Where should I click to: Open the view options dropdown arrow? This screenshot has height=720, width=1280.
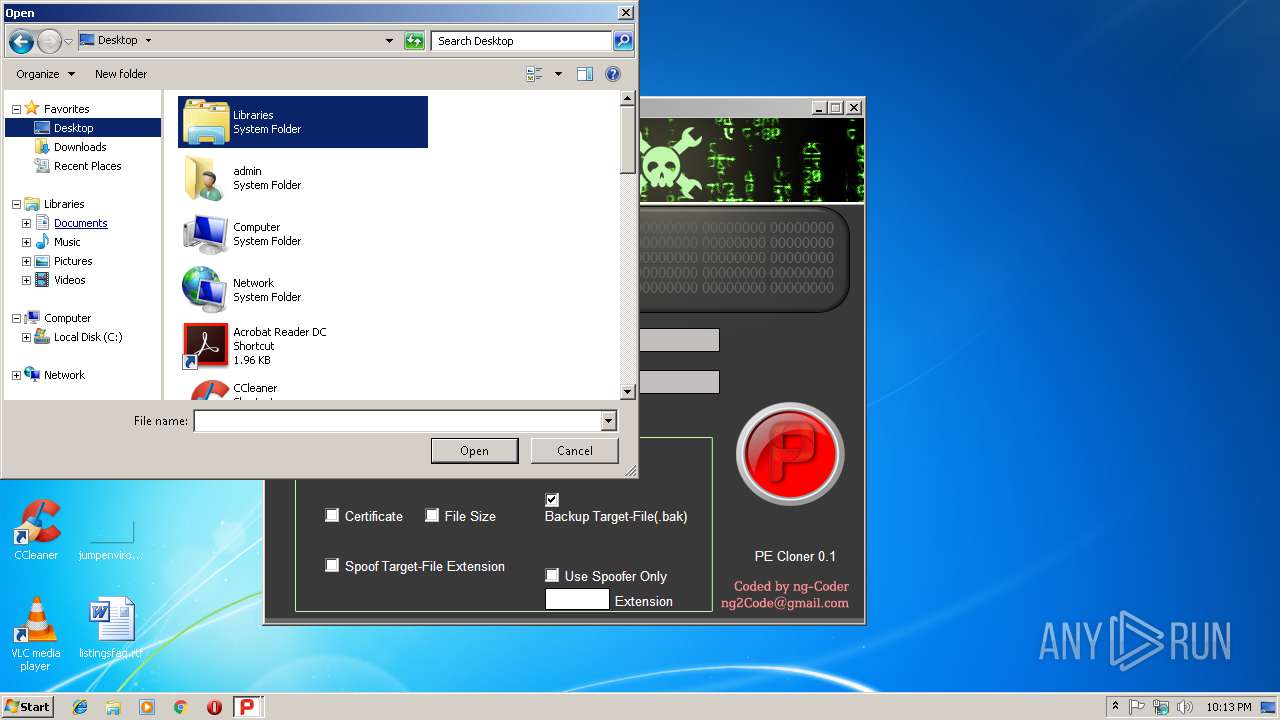(558, 74)
